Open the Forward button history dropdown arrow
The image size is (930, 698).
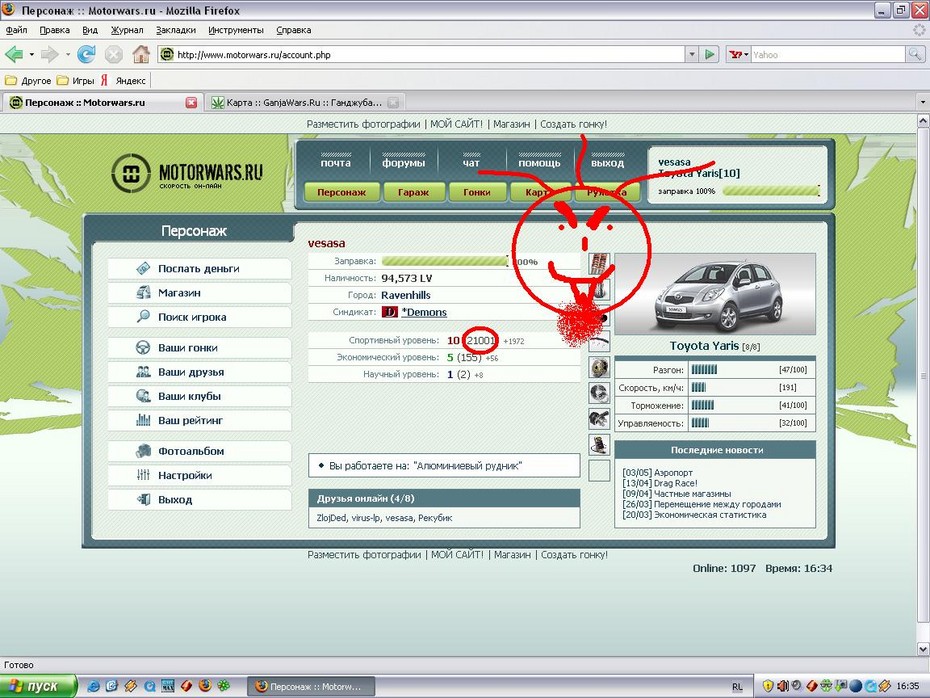(x=68, y=55)
